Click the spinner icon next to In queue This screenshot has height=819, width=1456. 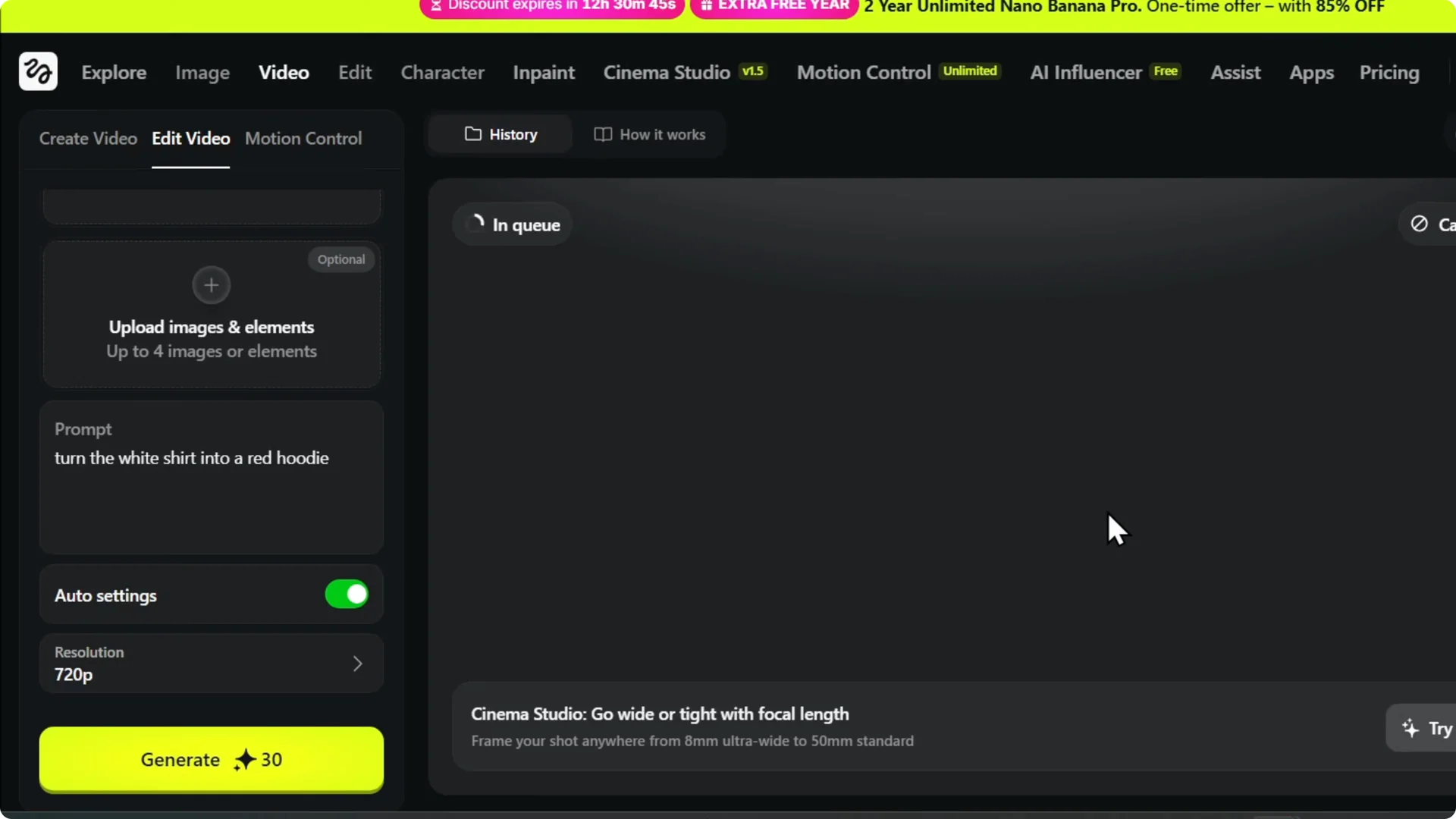coord(476,223)
